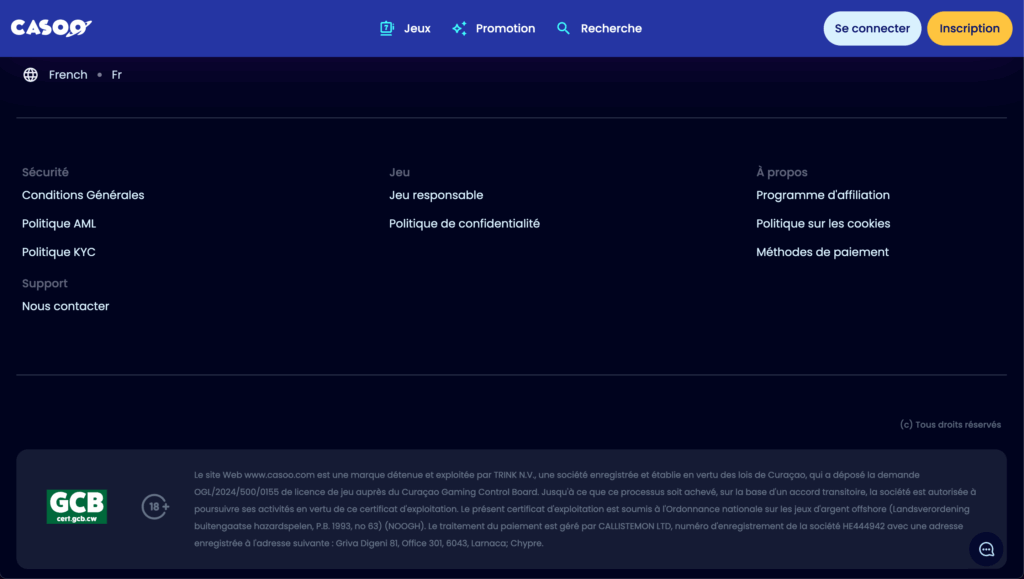The height and width of the screenshot is (579, 1024).
Task: Click the Casoo logo in header
Action: click(51, 28)
